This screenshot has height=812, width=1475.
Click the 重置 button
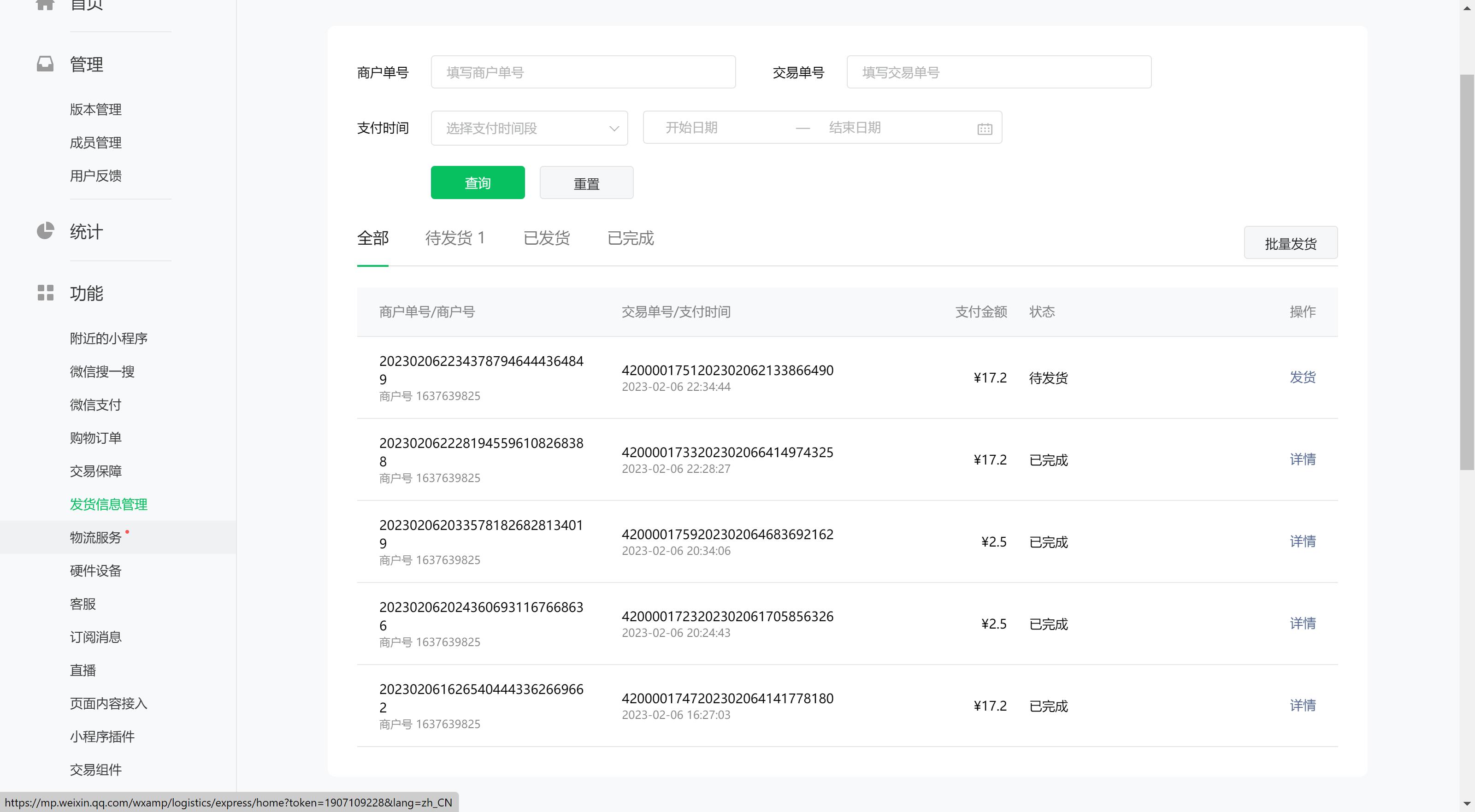tap(586, 182)
